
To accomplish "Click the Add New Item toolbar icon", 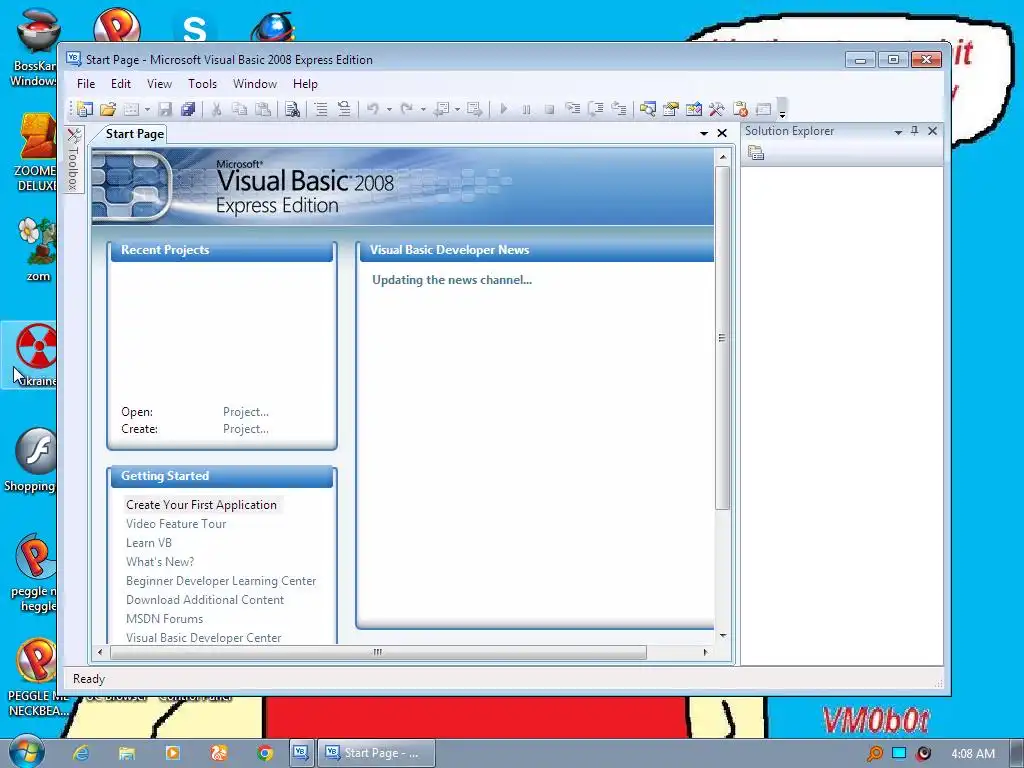I will click(131, 109).
